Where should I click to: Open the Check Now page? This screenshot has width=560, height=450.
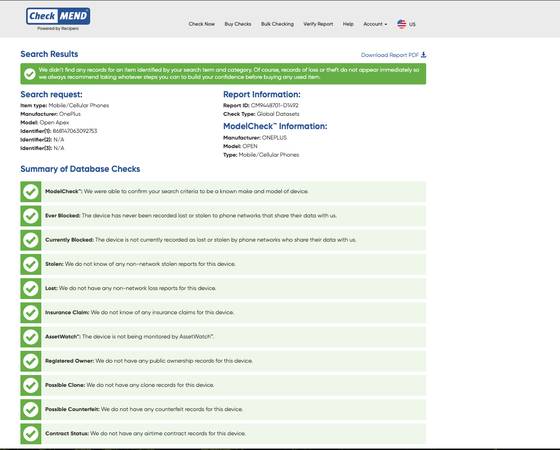201,24
